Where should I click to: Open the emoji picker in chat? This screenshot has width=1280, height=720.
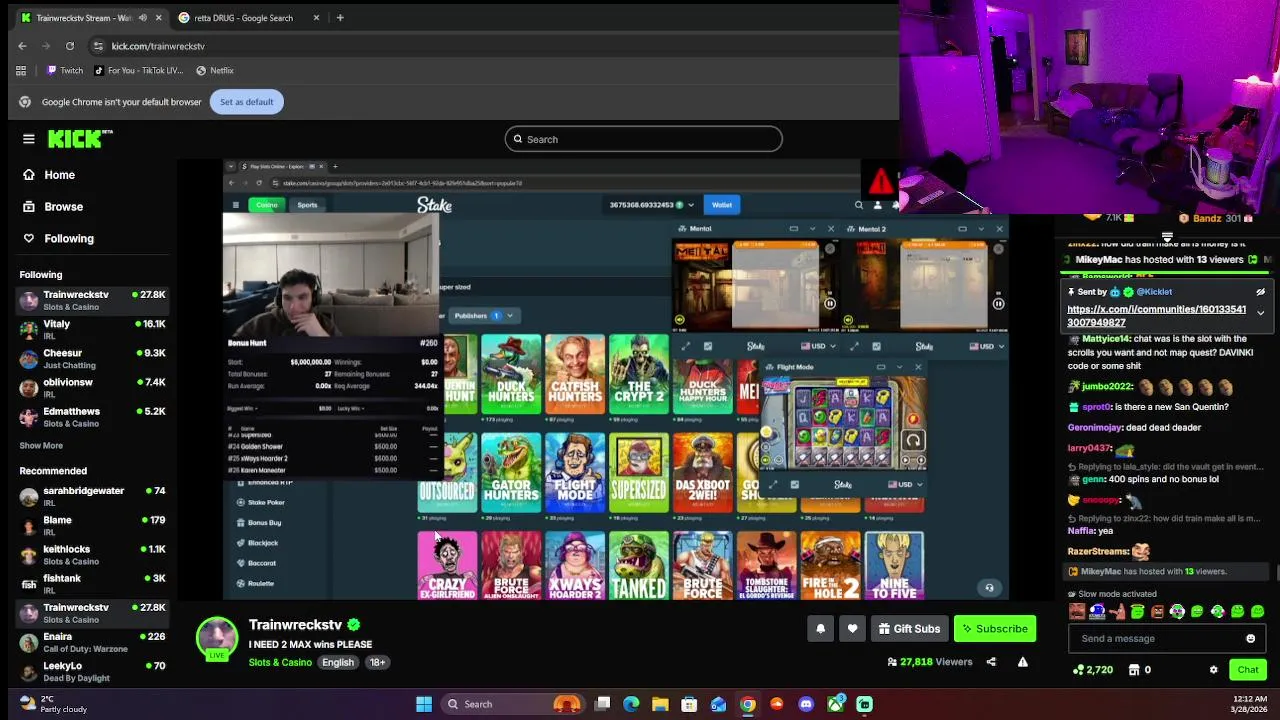[x=1250, y=639]
